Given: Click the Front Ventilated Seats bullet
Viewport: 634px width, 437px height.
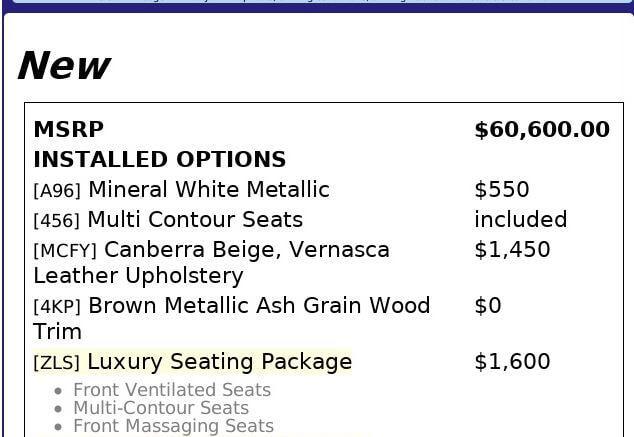Looking at the screenshot, I should pos(172,390).
